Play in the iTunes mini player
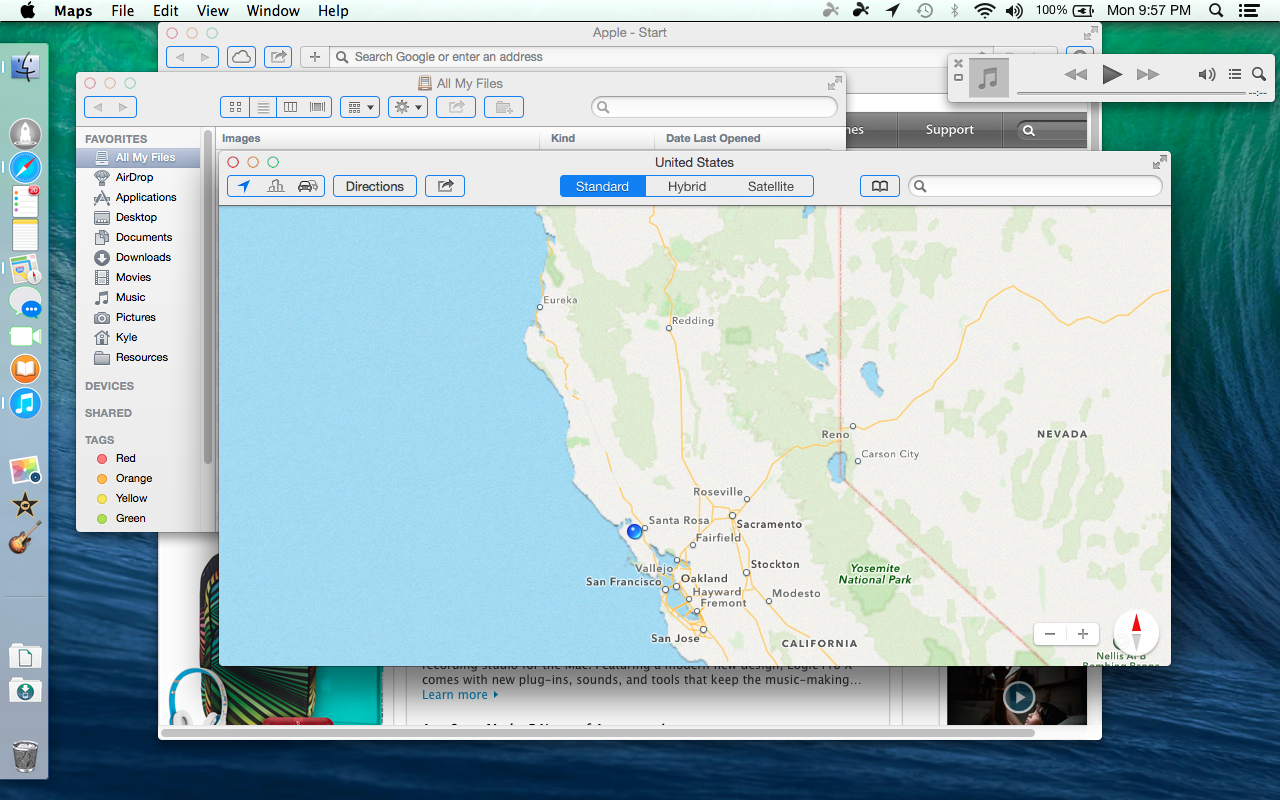1280x800 pixels. 1112,74
